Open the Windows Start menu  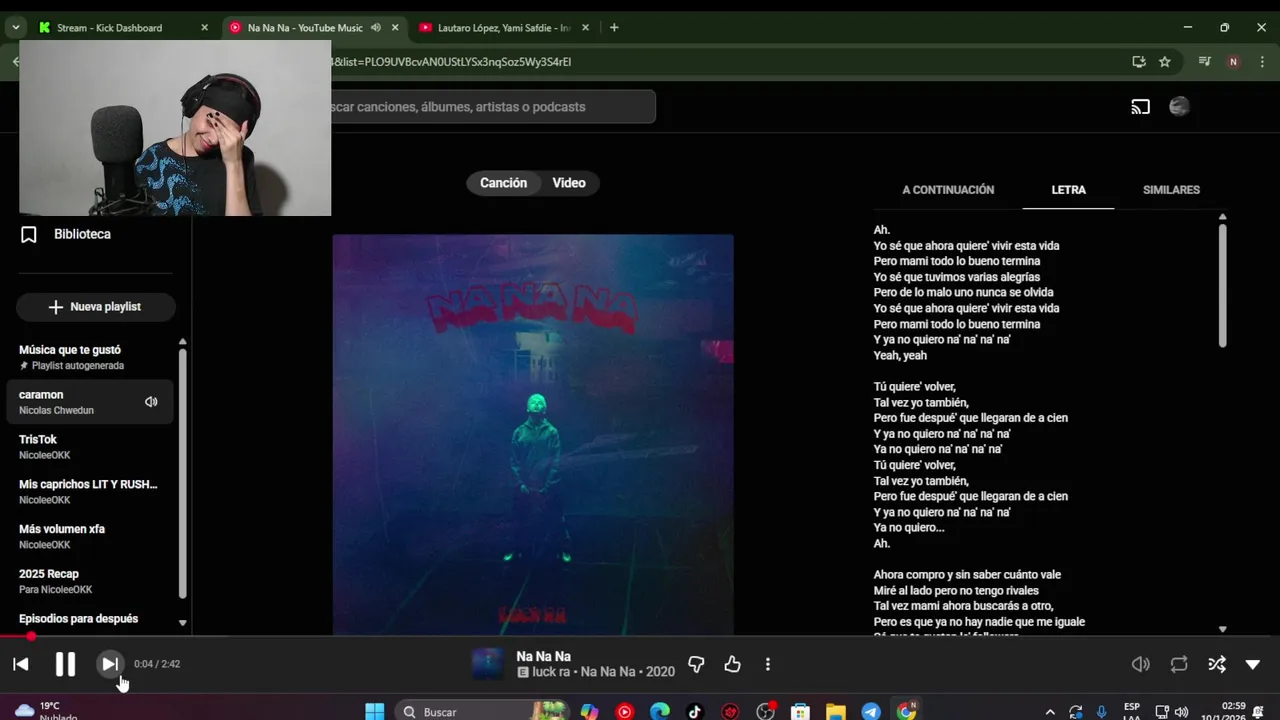point(374,711)
